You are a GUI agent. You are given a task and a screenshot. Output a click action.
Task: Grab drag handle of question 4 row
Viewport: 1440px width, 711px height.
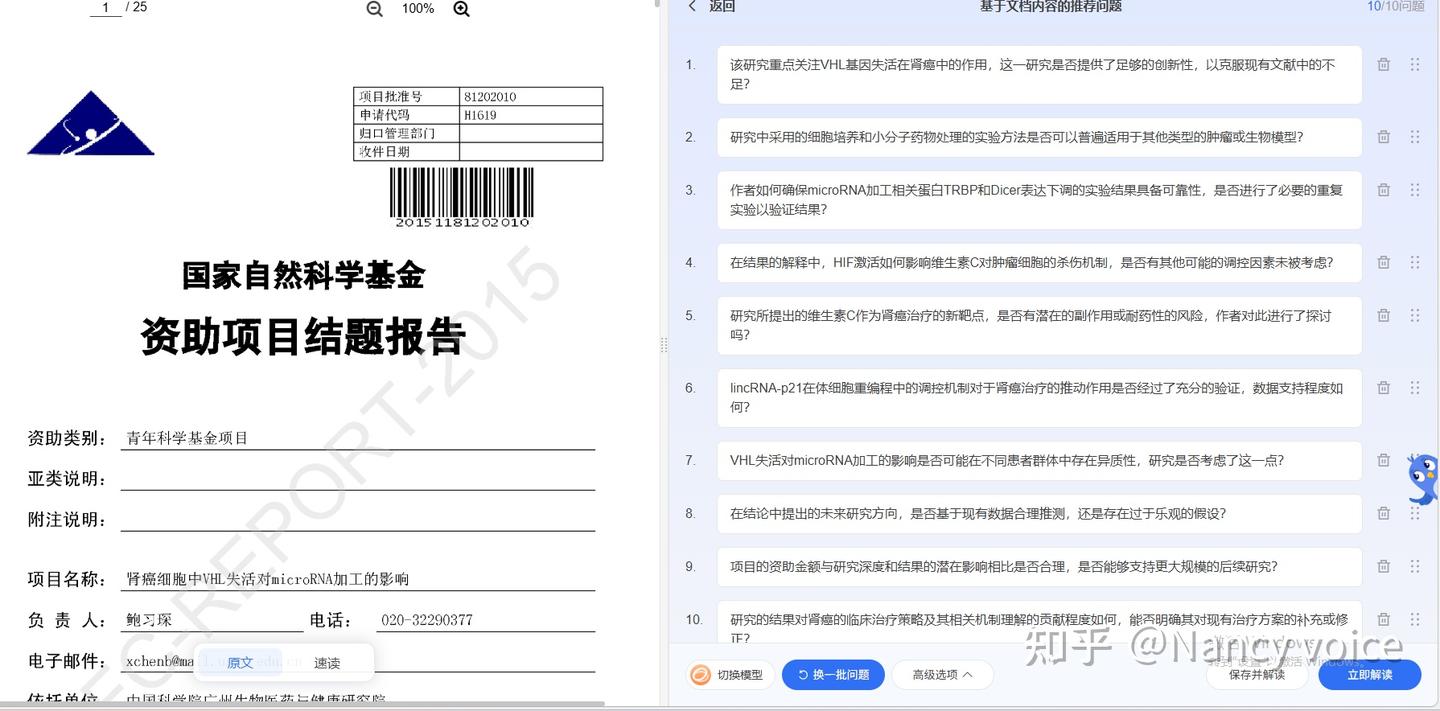pos(1415,262)
